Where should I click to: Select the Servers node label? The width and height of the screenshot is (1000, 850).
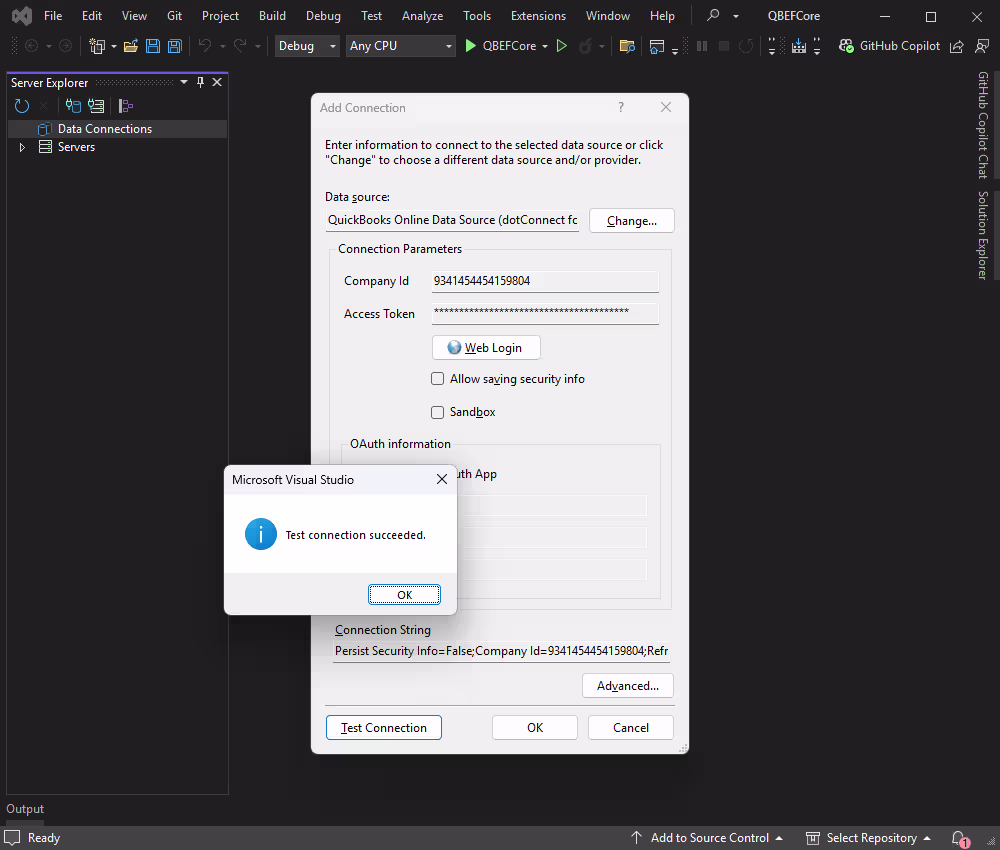pyautogui.click(x=76, y=147)
